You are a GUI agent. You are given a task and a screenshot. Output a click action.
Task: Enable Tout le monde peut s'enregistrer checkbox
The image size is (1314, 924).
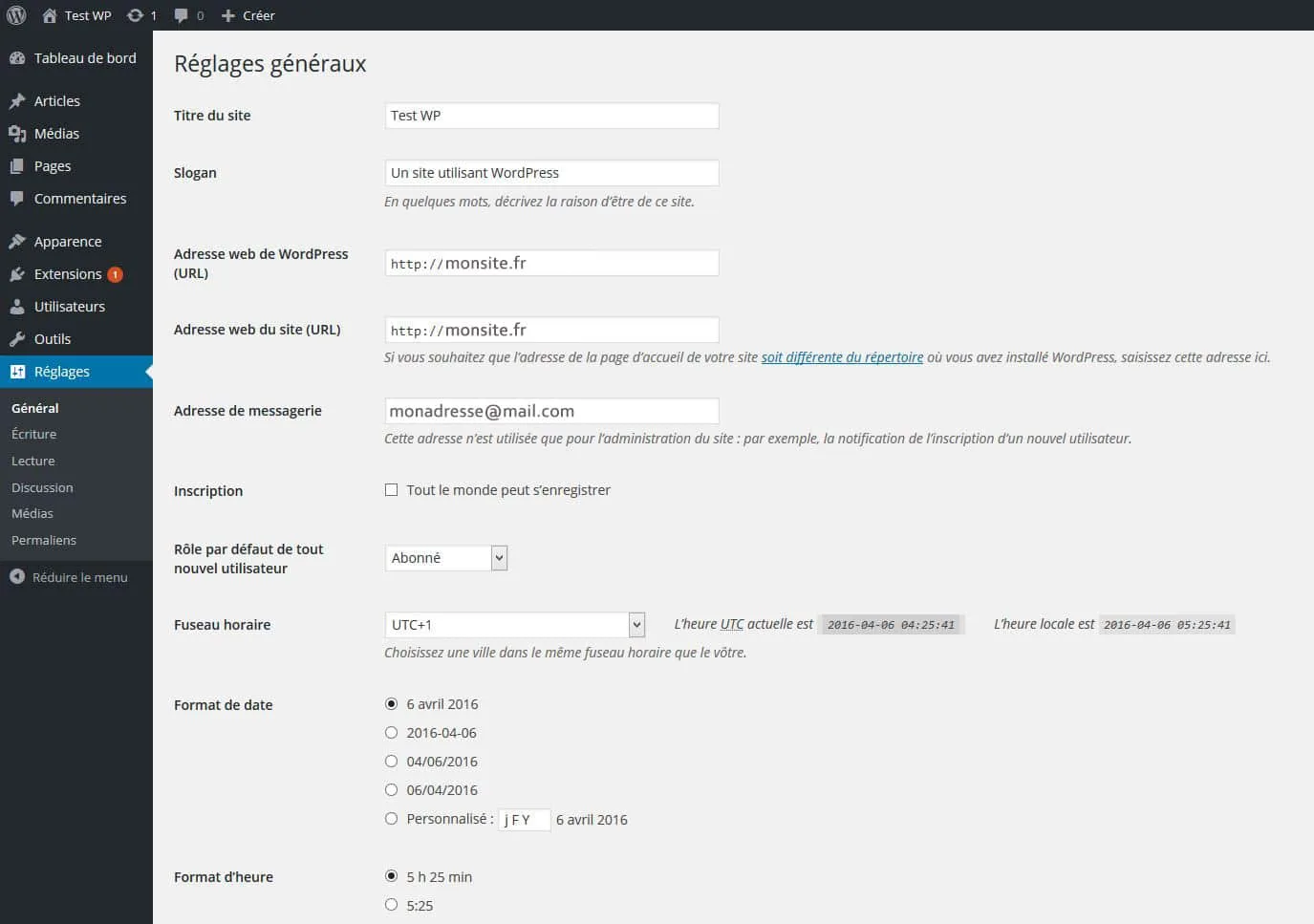[x=391, y=490]
